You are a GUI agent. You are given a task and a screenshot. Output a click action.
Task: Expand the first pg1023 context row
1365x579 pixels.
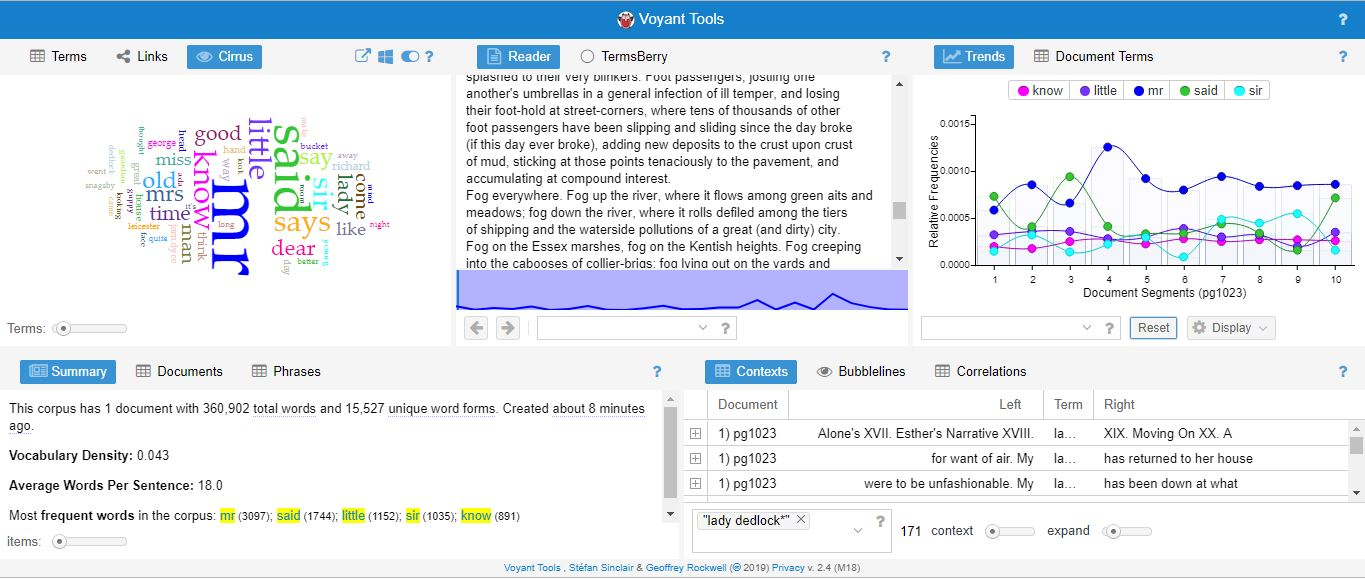(695, 433)
